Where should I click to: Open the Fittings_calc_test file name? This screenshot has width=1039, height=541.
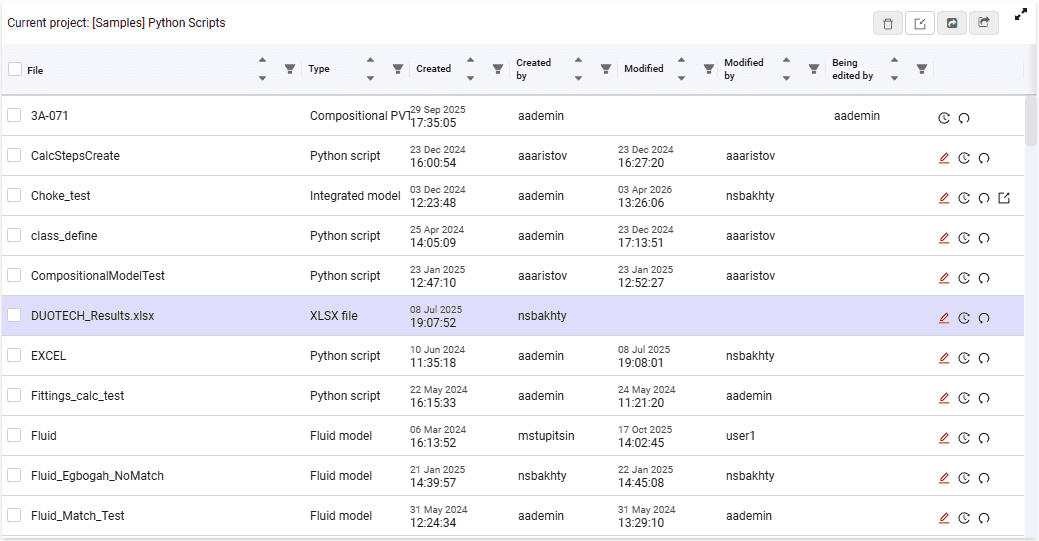click(78, 396)
